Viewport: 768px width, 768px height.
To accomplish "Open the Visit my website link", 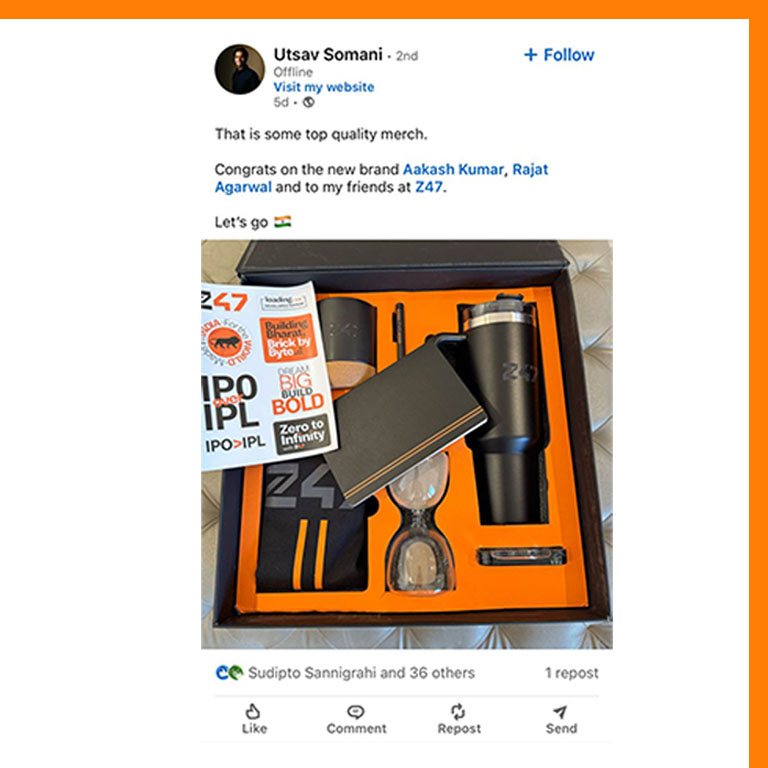I will [324, 87].
